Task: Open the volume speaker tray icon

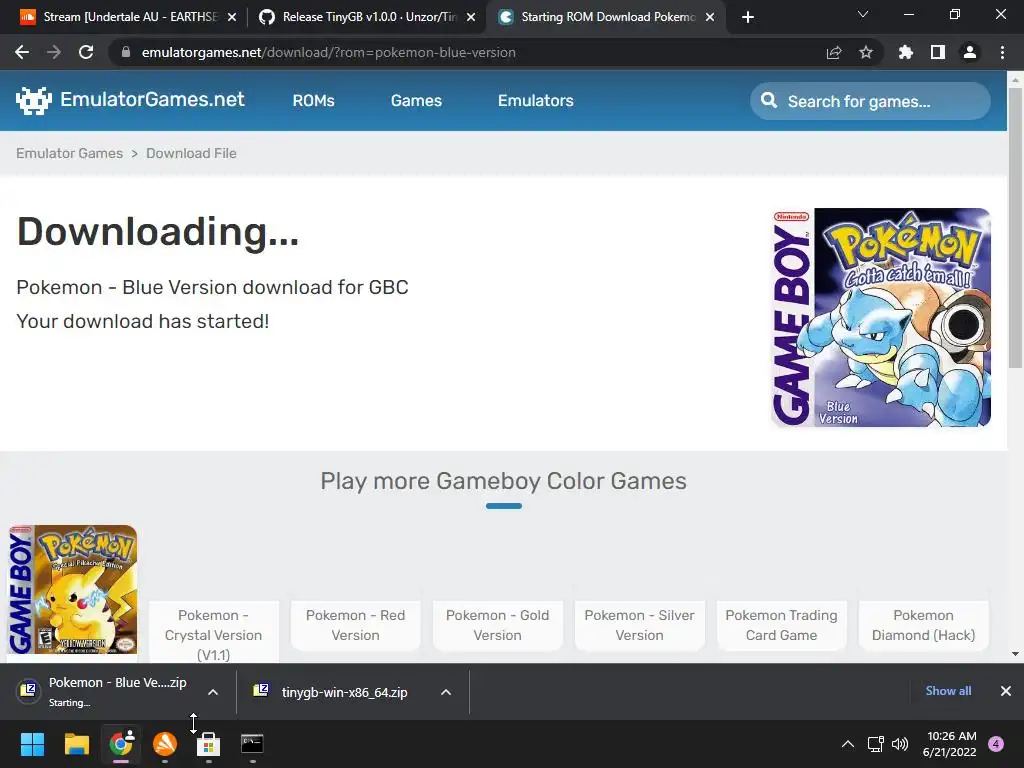Action: pos(900,744)
